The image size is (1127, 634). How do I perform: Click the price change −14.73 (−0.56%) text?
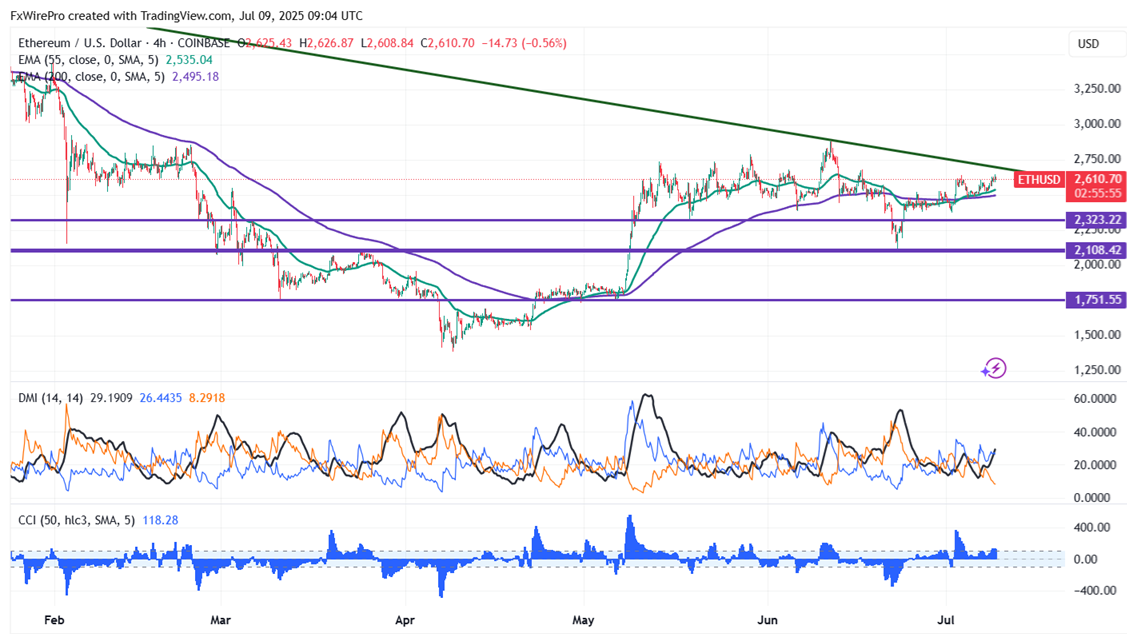coord(524,43)
